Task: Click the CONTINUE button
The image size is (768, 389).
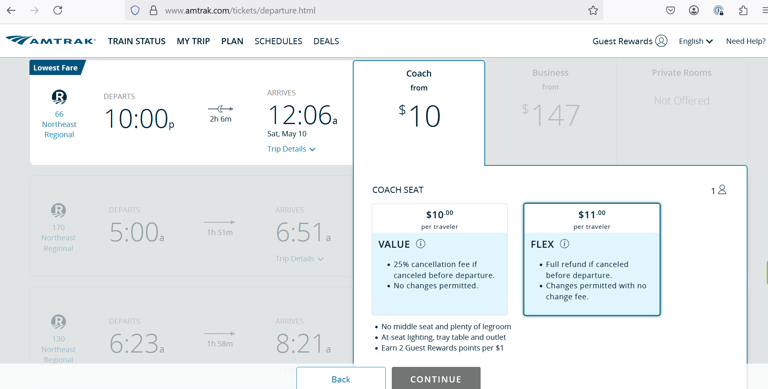Action: 436,379
